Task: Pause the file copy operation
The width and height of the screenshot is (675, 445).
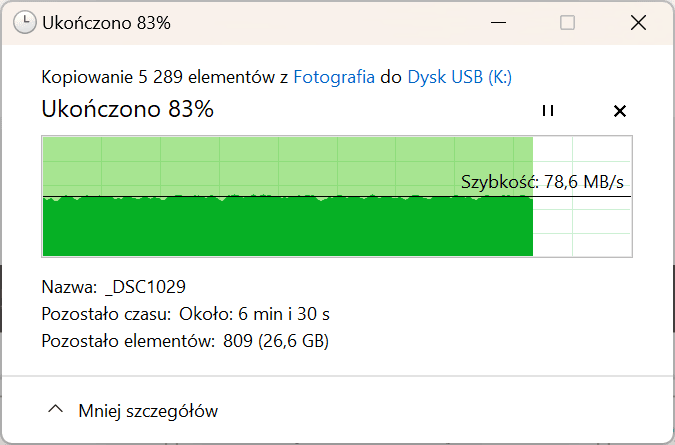Action: tap(548, 111)
